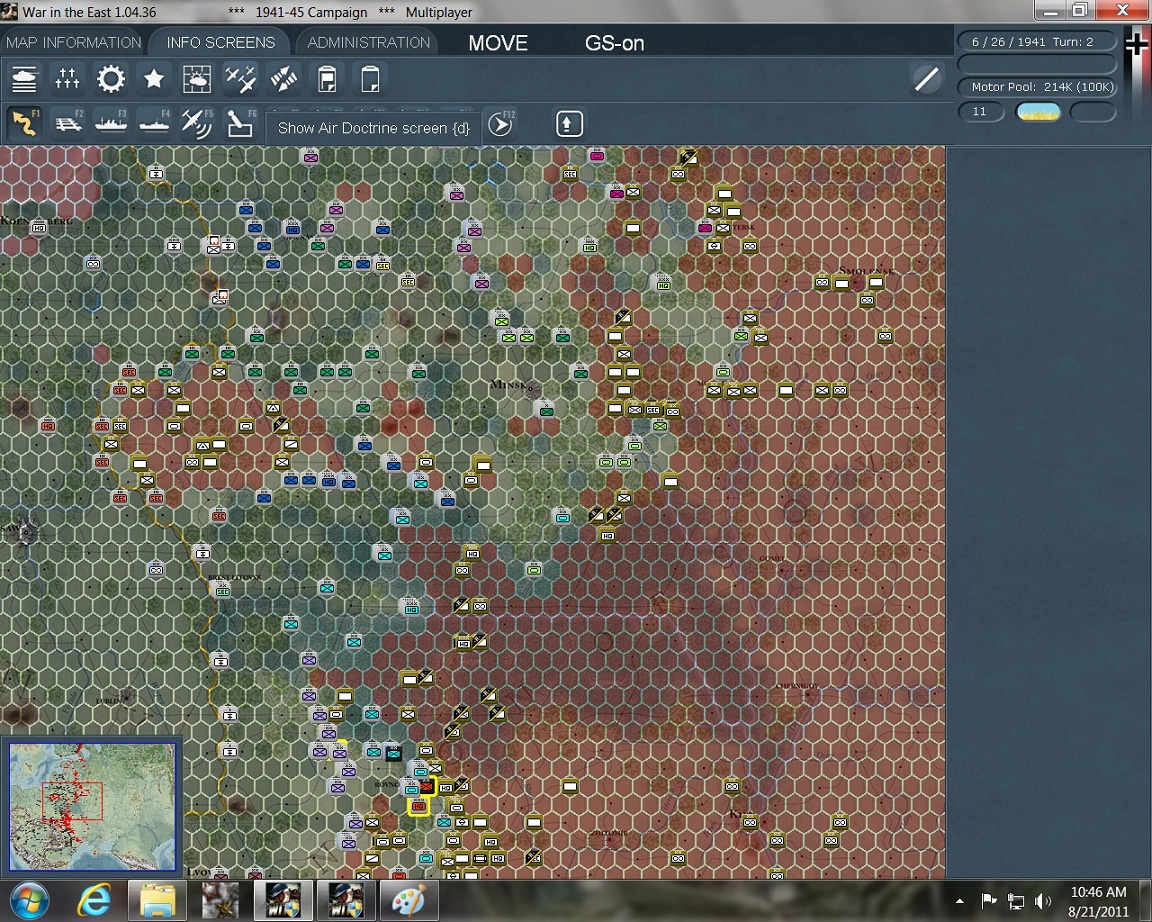
Task: Click the Minsk city hex
Action: pos(530,389)
